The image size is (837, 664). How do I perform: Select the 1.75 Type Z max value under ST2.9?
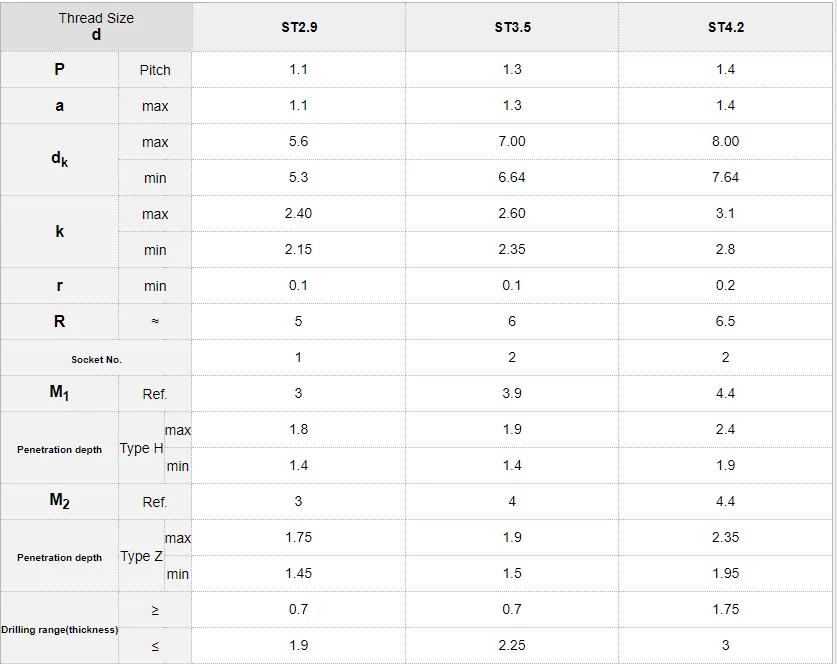(298, 537)
